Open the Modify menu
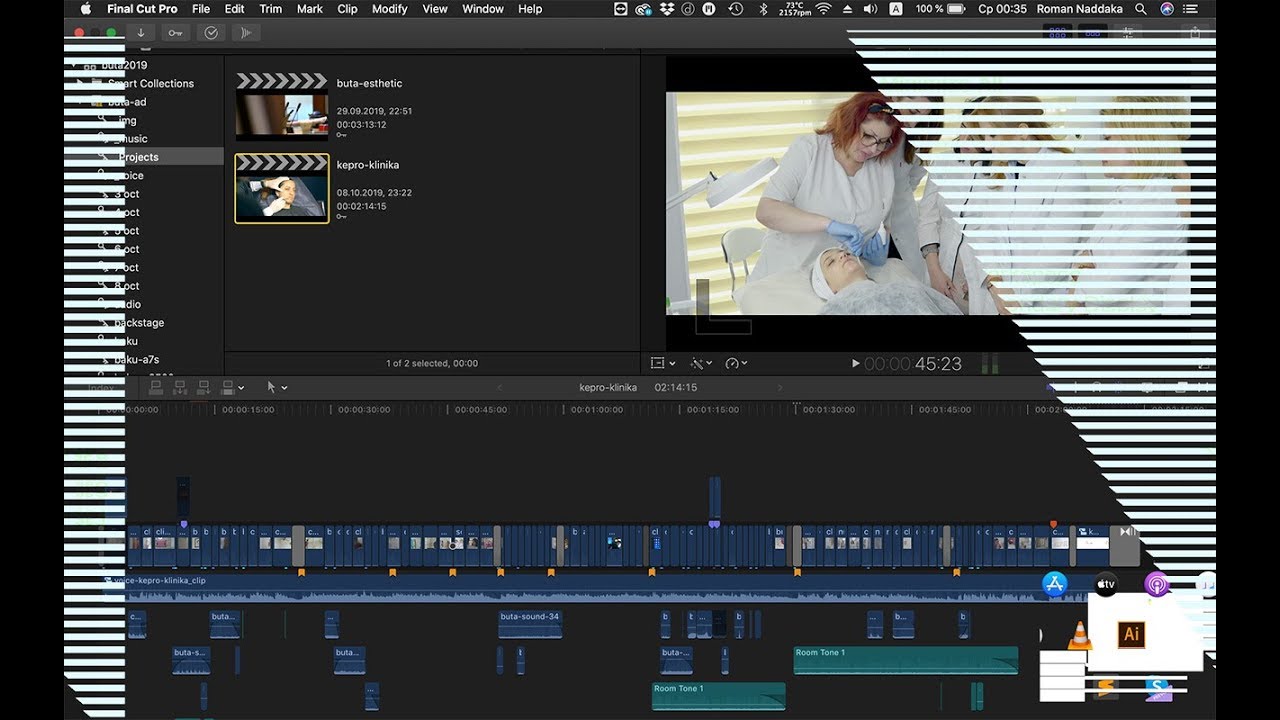This screenshot has height=720, width=1280. click(390, 9)
